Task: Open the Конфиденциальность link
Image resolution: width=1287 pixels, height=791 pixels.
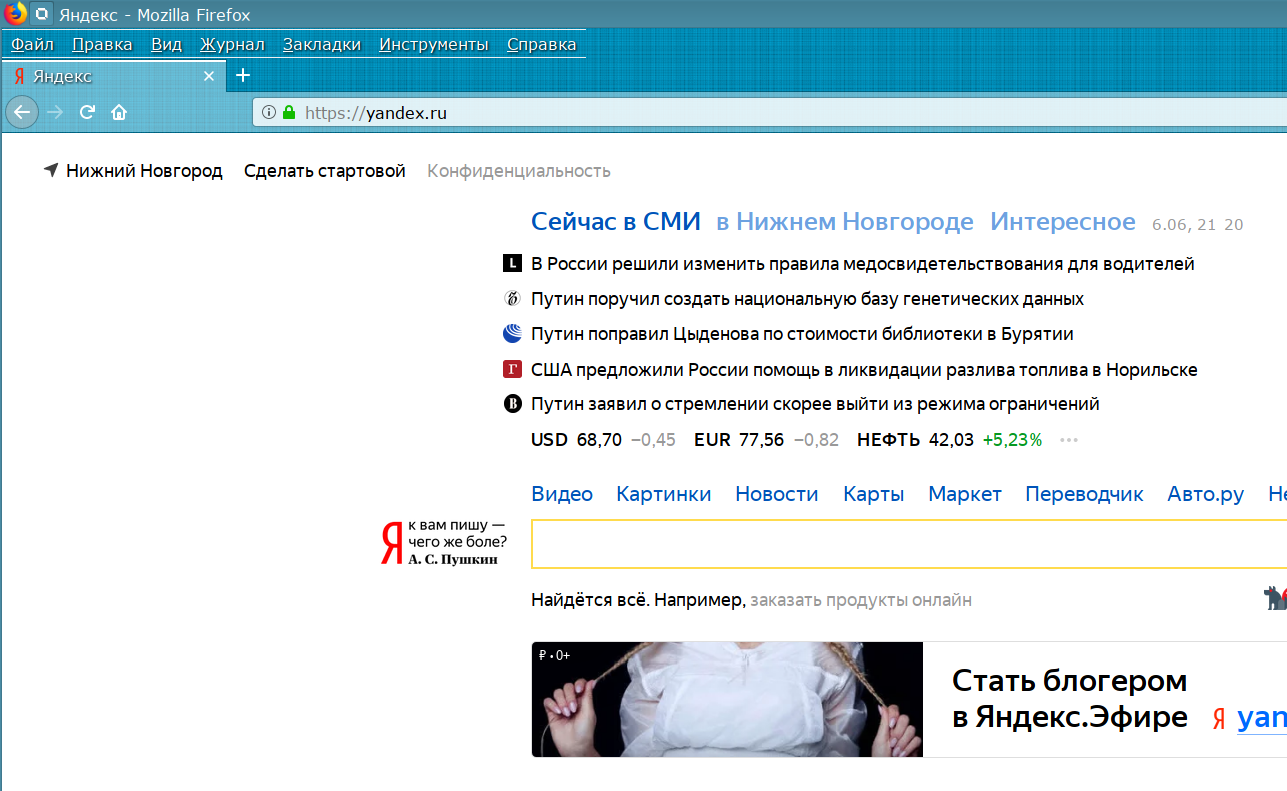Action: 519,171
